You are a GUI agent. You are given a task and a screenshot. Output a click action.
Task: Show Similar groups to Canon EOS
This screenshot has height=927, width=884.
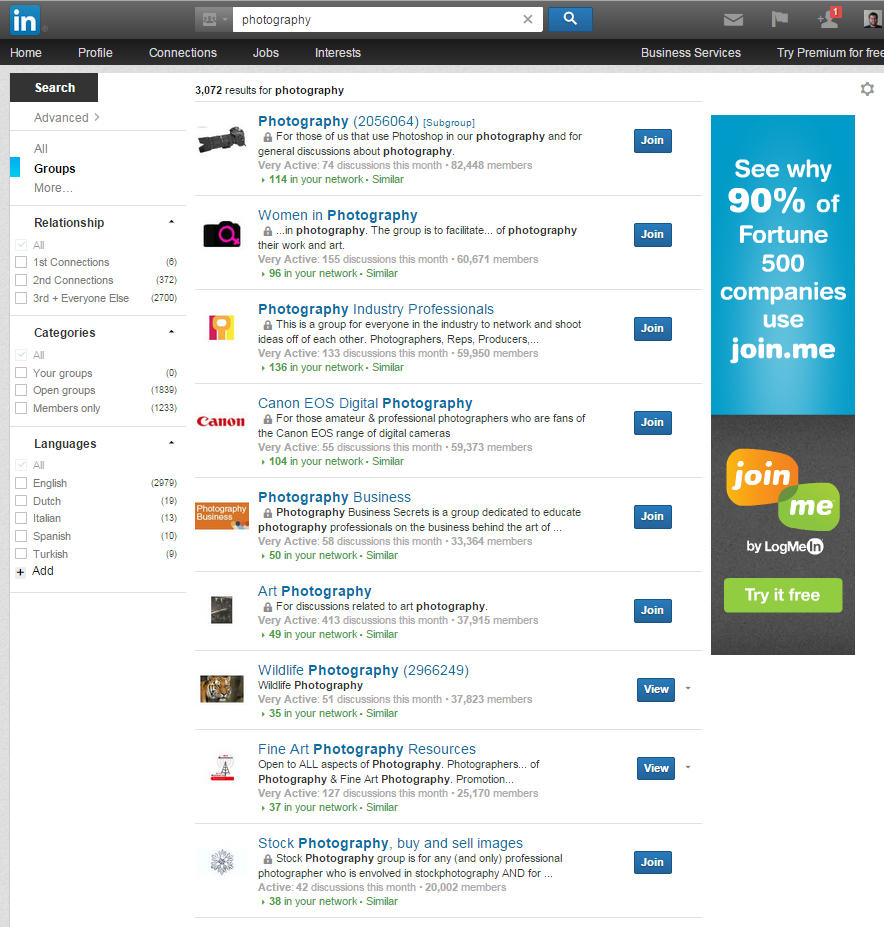coord(388,461)
